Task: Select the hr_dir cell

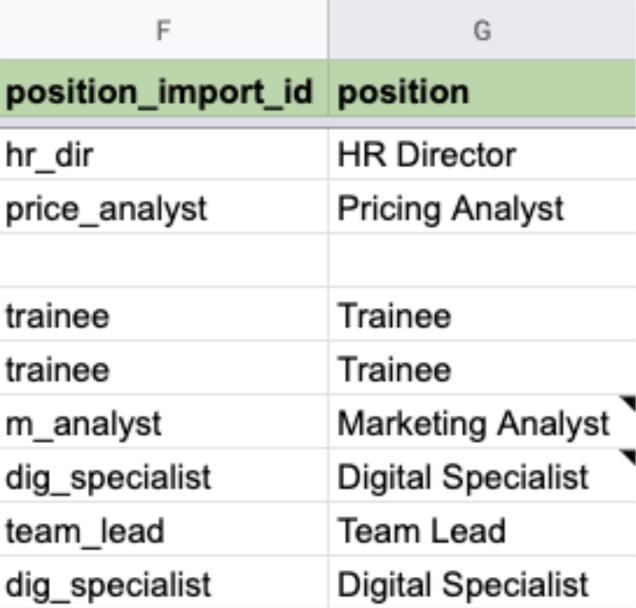Action: tap(163, 155)
